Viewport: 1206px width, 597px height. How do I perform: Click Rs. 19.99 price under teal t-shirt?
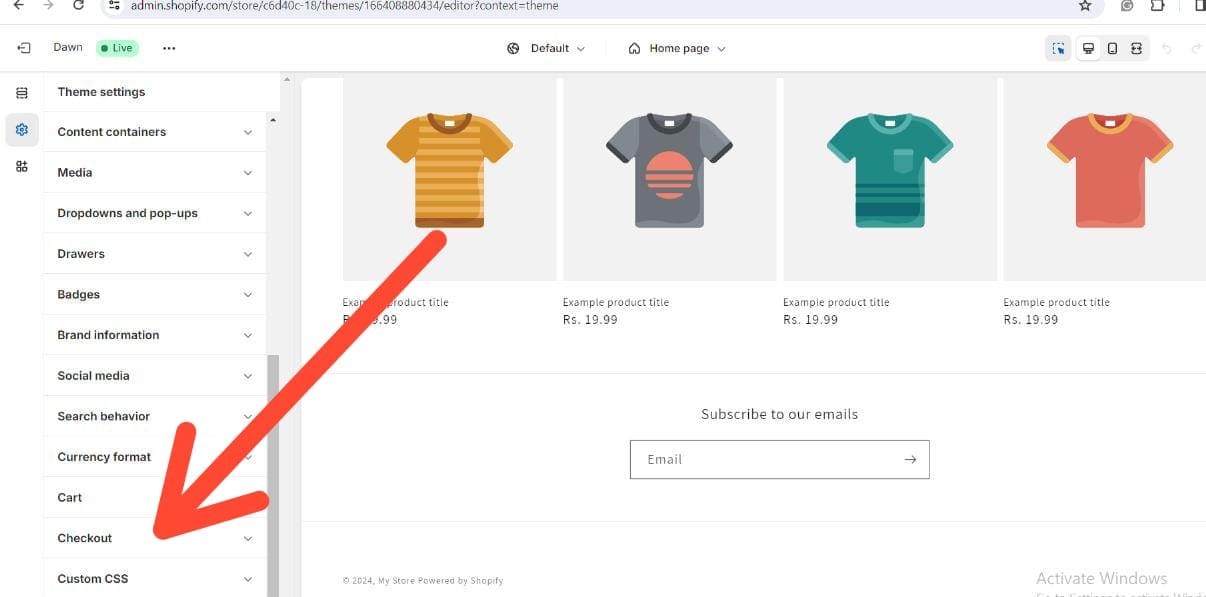[x=810, y=320]
